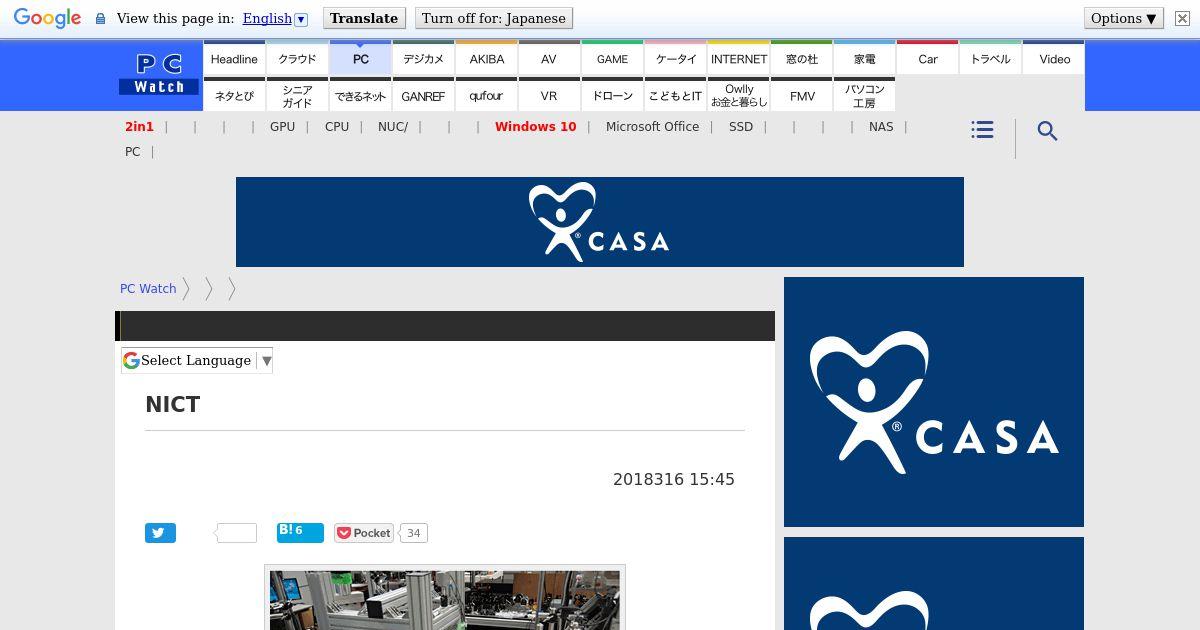
Task: Select the PC tab in navigation
Action: tap(360, 59)
